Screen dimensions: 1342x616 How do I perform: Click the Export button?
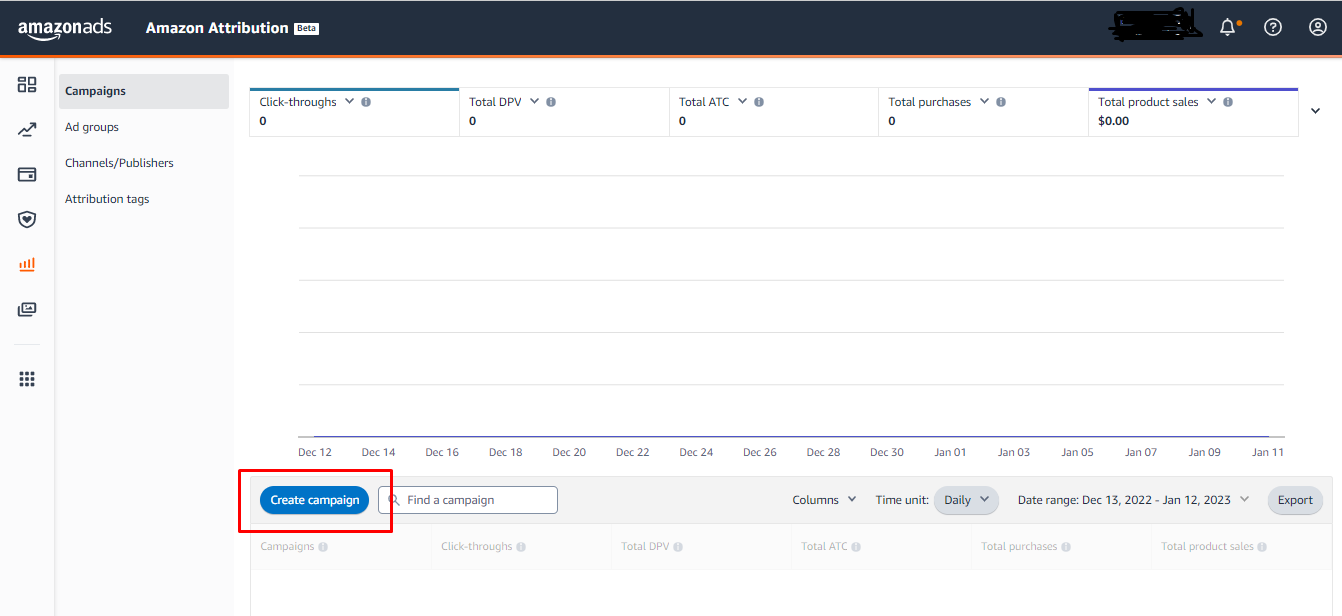click(x=1295, y=500)
